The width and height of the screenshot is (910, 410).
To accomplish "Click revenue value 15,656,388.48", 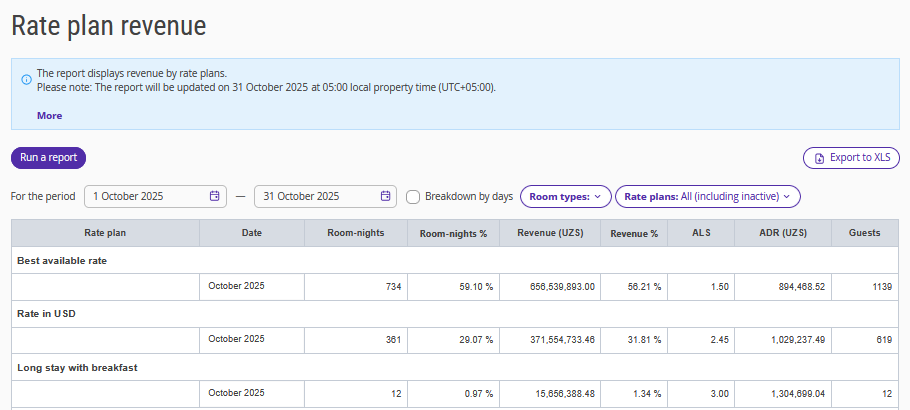I will (x=565, y=394).
